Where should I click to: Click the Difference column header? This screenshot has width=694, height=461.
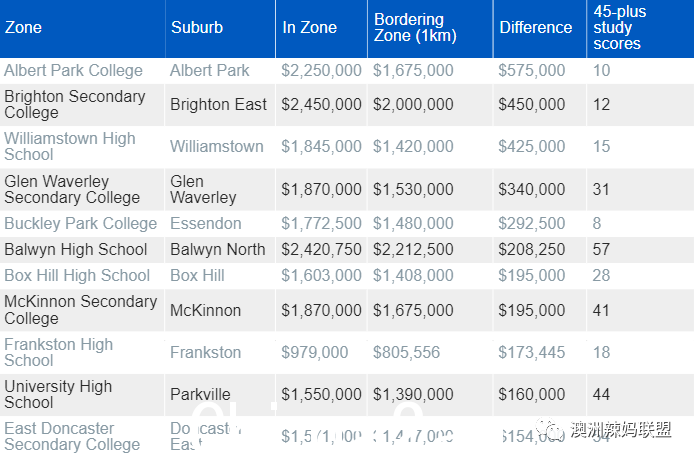coord(536,27)
